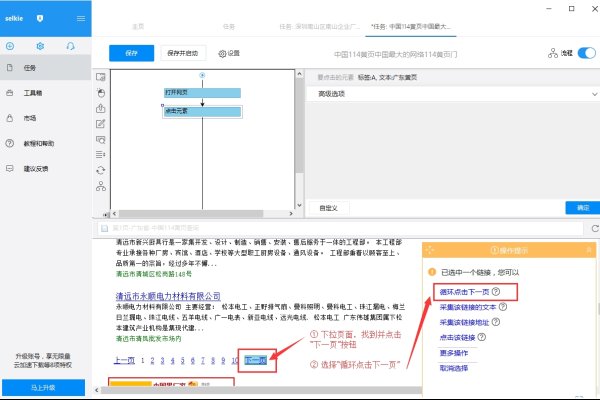Click the move handle icon on the orange tips header

pos(430,250)
